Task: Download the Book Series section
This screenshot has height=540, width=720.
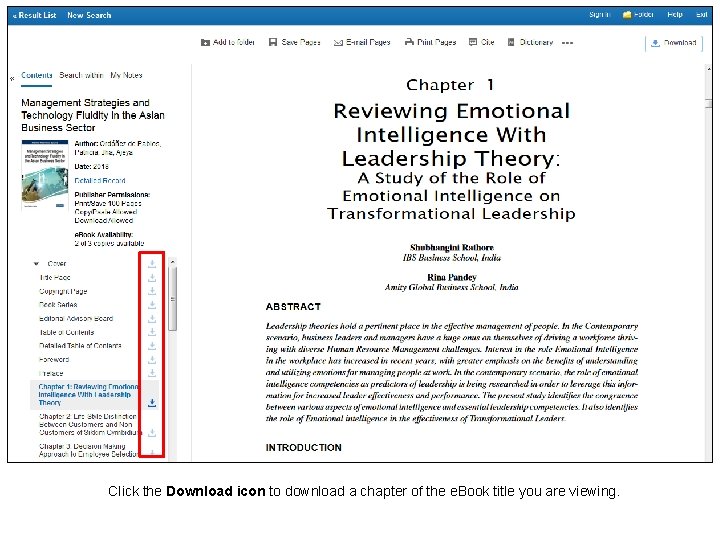Action: (x=152, y=304)
